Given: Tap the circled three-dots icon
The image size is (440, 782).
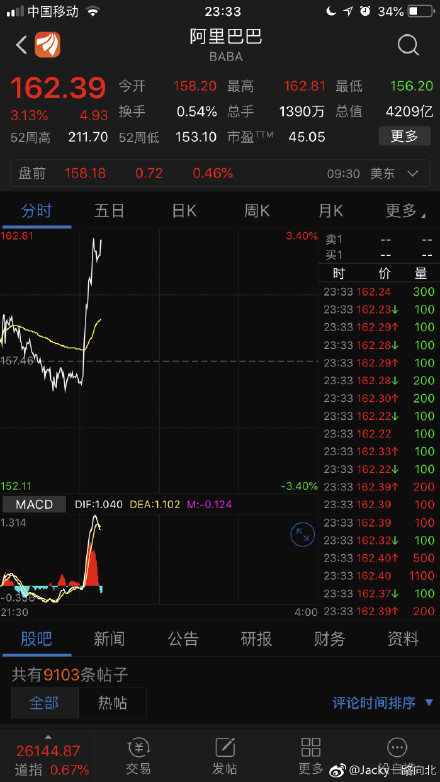Looking at the screenshot, I should pyautogui.click(x=398, y=748).
